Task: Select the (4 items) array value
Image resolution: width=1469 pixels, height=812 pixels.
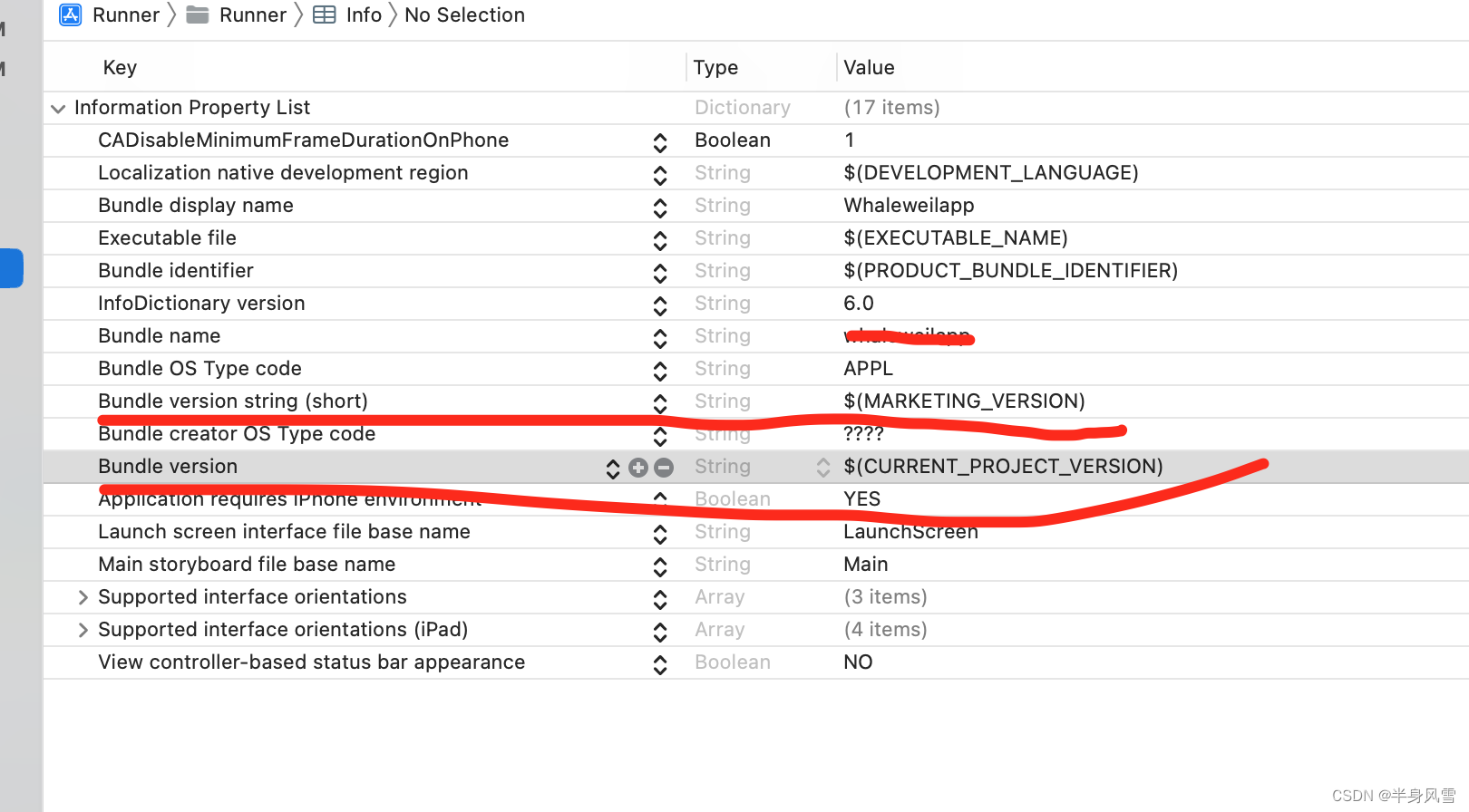Action: (x=885, y=630)
